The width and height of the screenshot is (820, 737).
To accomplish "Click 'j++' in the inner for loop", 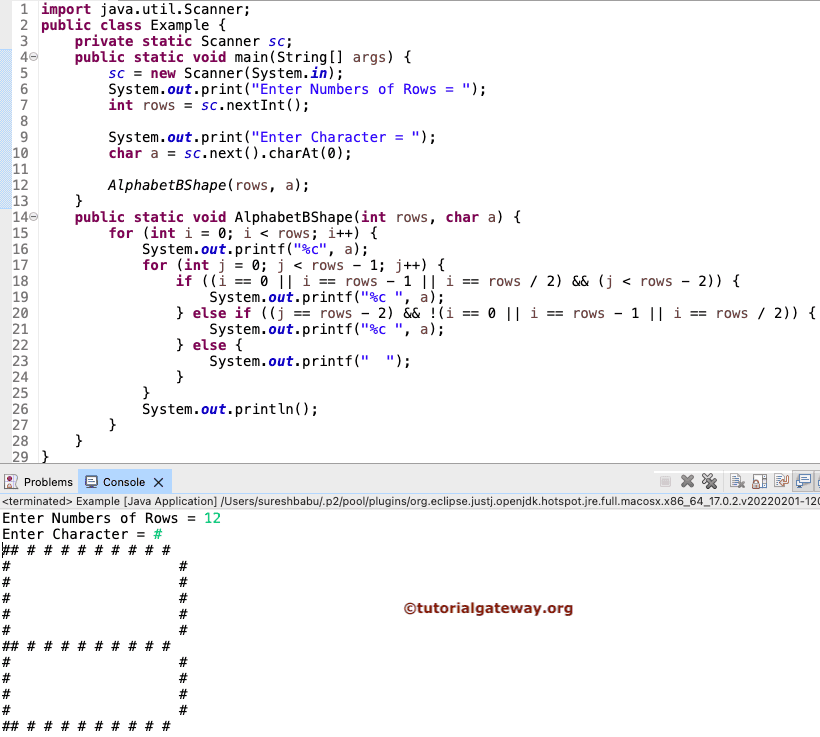I will 407,265.
